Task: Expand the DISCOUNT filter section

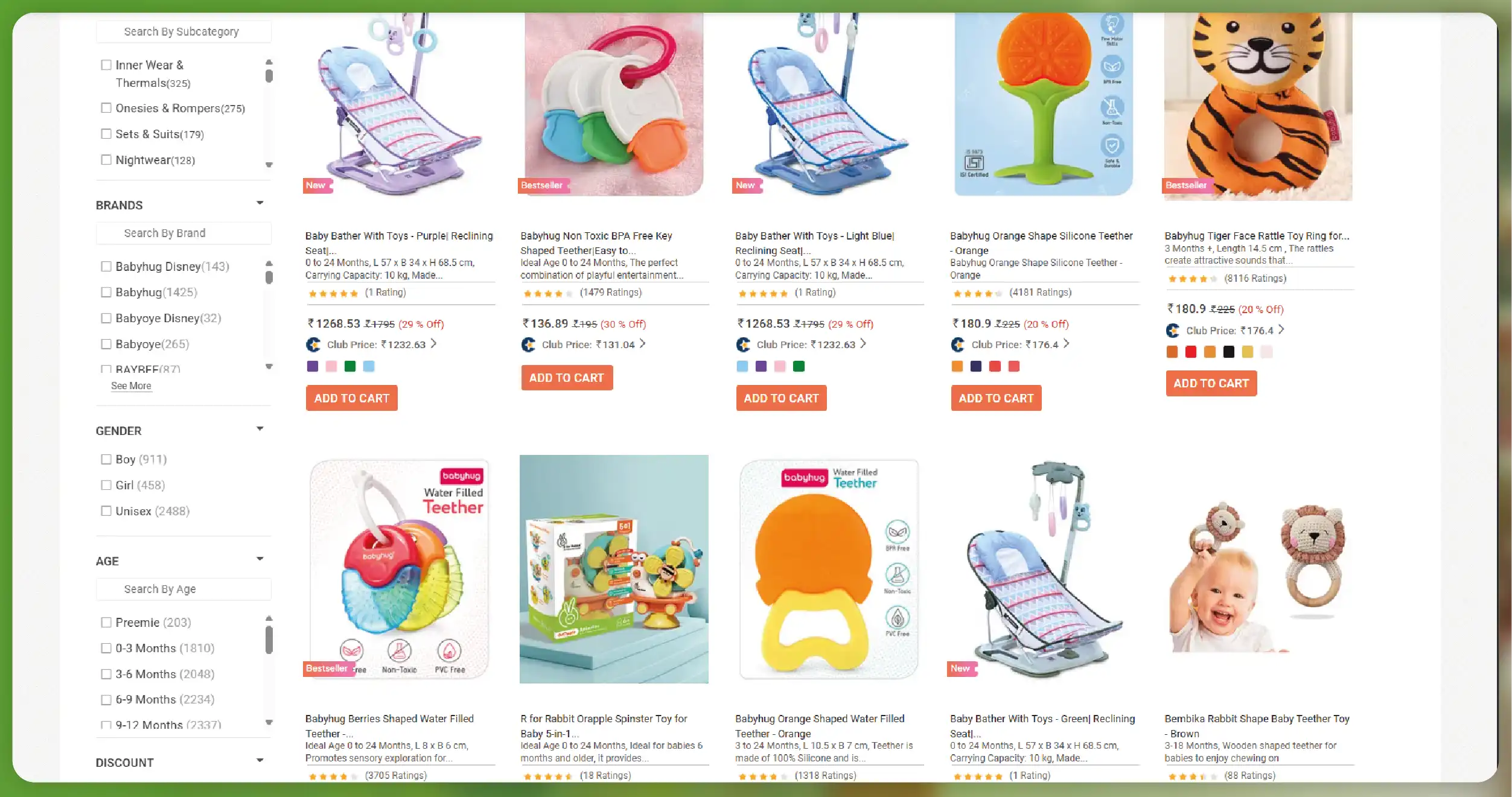Action: pos(260,760)
